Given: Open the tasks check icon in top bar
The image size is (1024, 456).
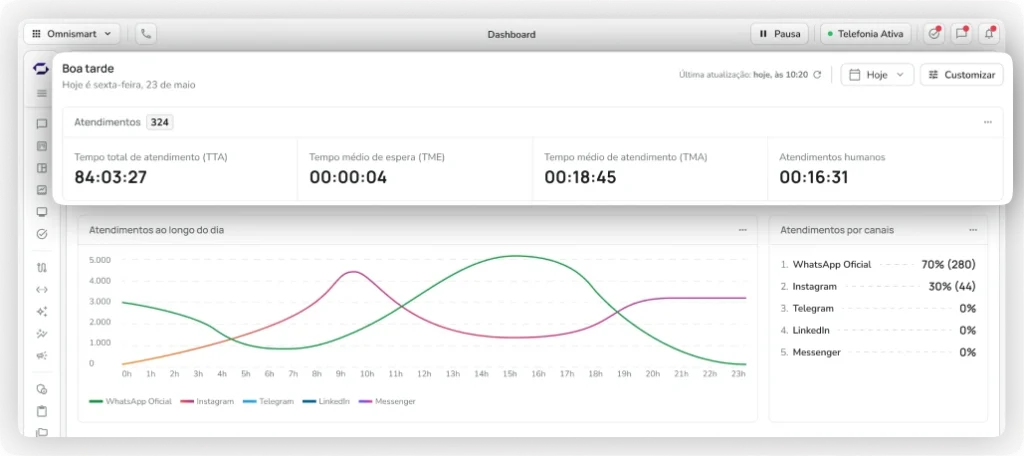Looking at the screenshot, I should tap(934, 33).
